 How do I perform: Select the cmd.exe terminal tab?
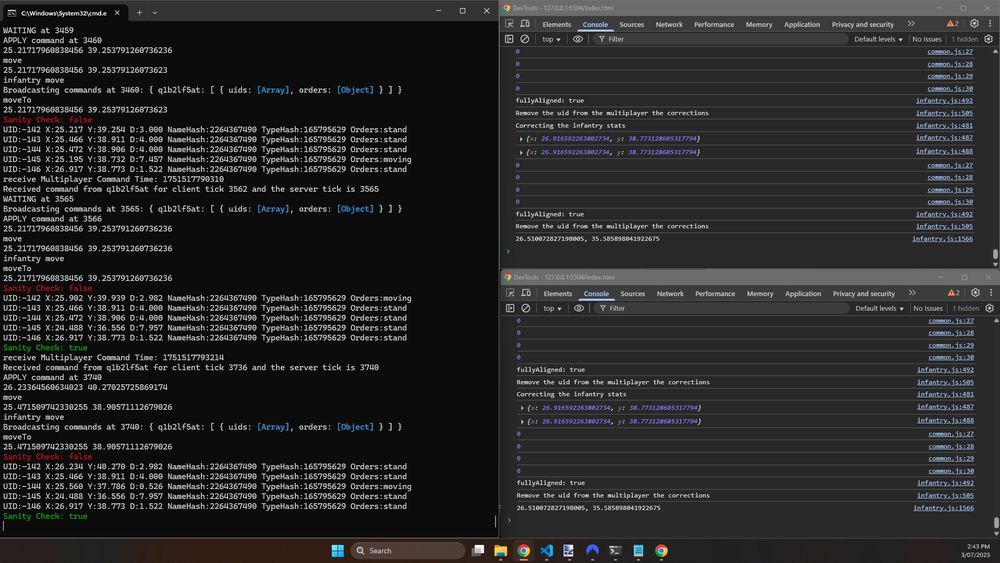(x=63, y=13)
